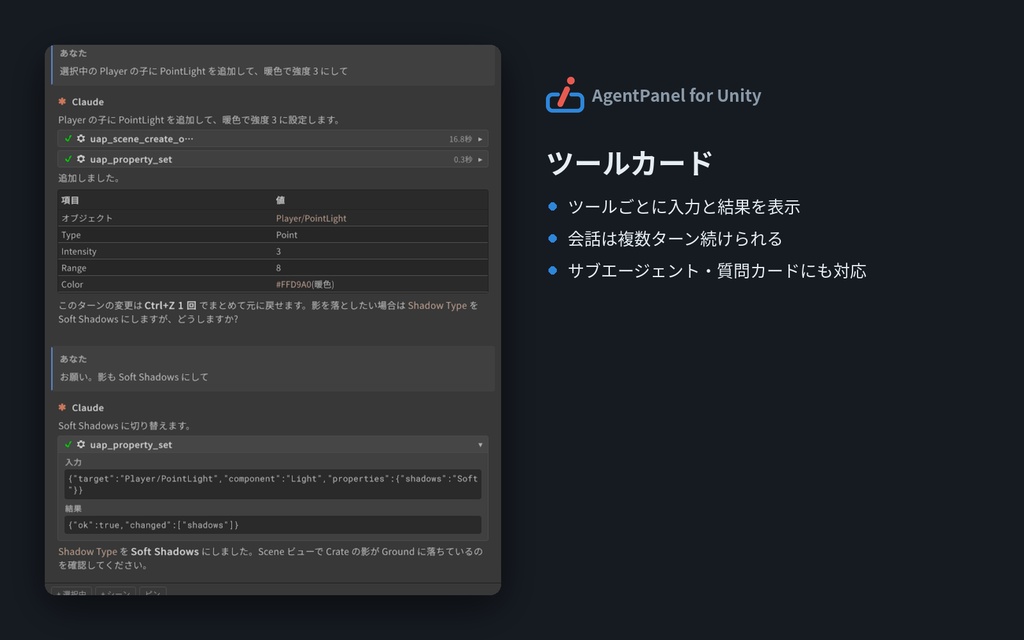Image resolution: width=1024 pixels, height=640 pixels.
Task: Click the '項目' table header
Action: click(70, 200)
